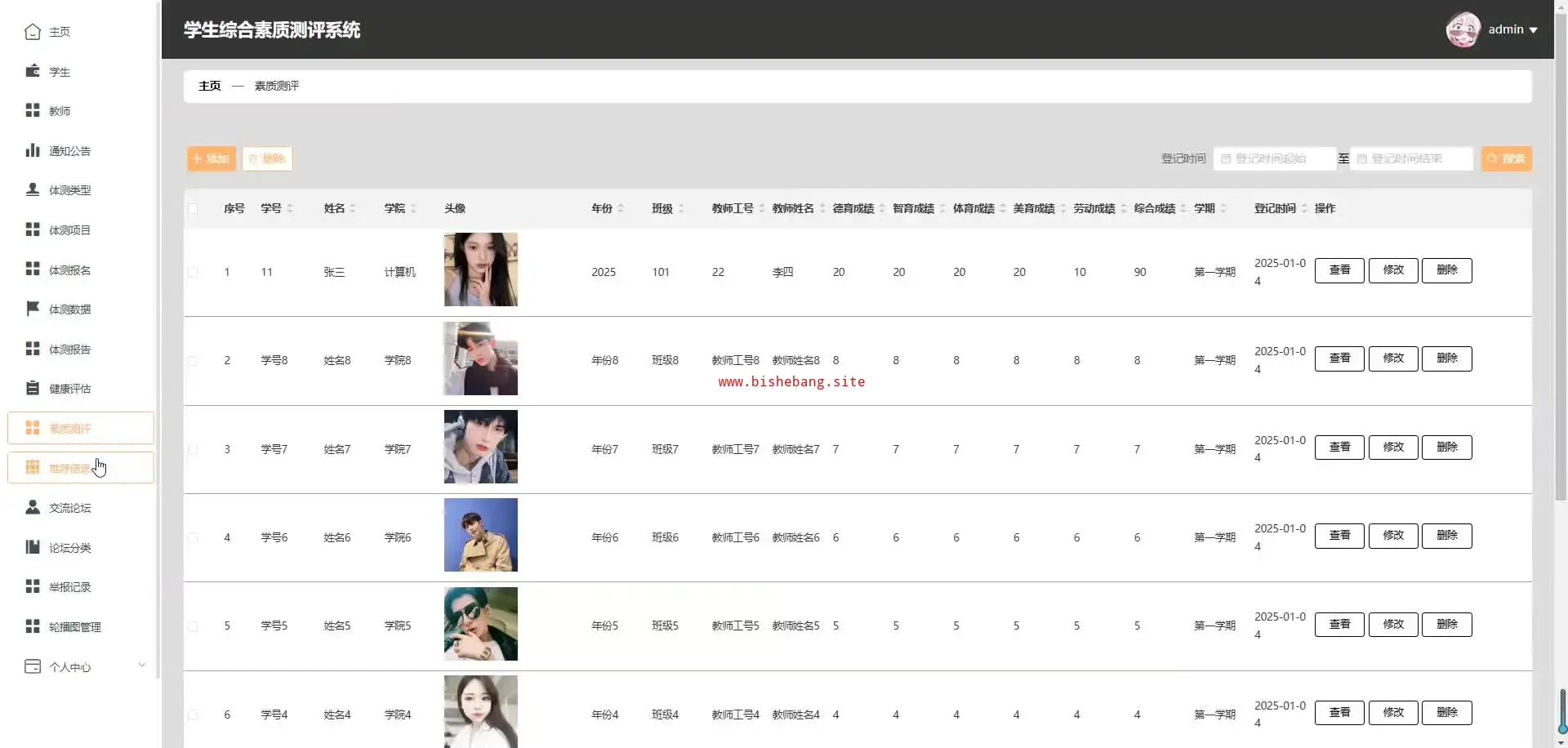
Task: Open the 交流论坛 user icon
Action: (33, 507)
